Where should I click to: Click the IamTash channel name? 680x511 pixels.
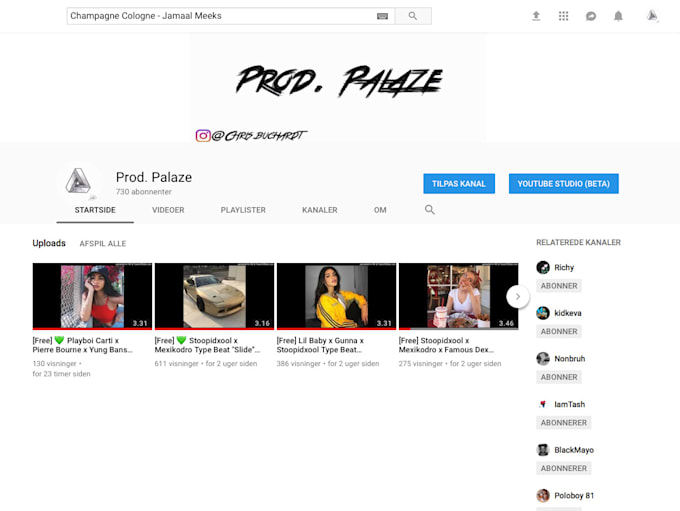coord(569,404)
